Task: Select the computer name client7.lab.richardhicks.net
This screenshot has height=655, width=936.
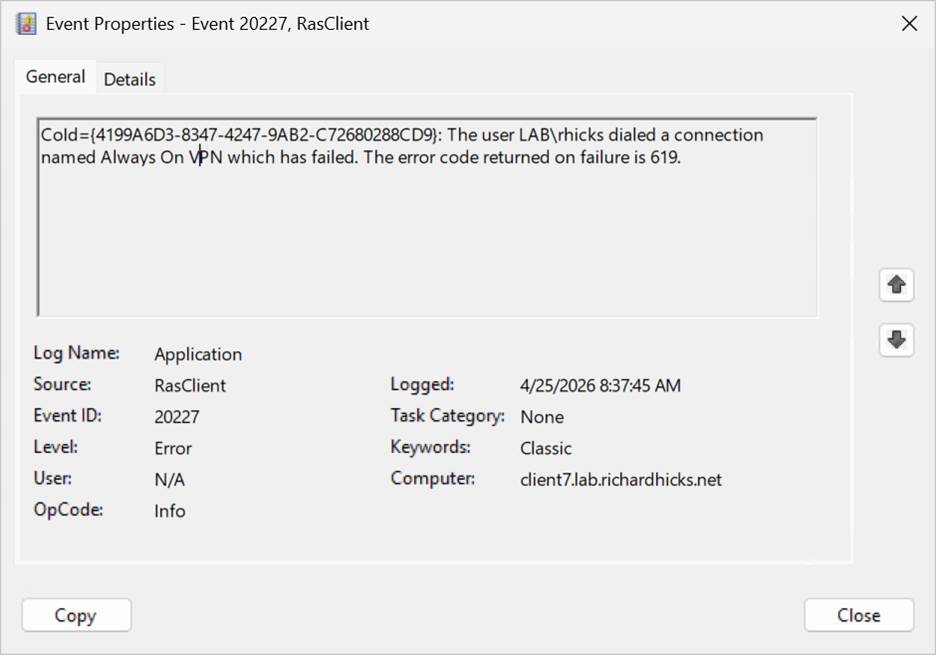Action: pyautogui.click(x=620, y=480)
